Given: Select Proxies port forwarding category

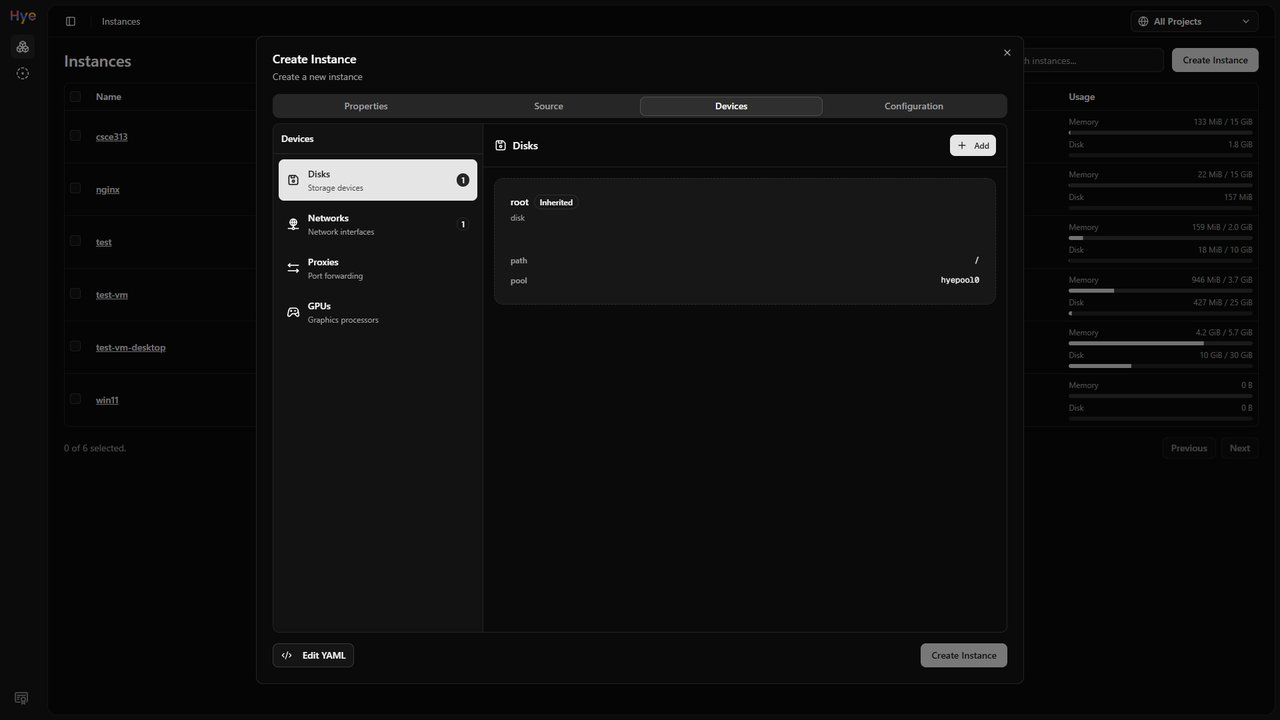Looking at the screenshot, I should coord(378,268).
